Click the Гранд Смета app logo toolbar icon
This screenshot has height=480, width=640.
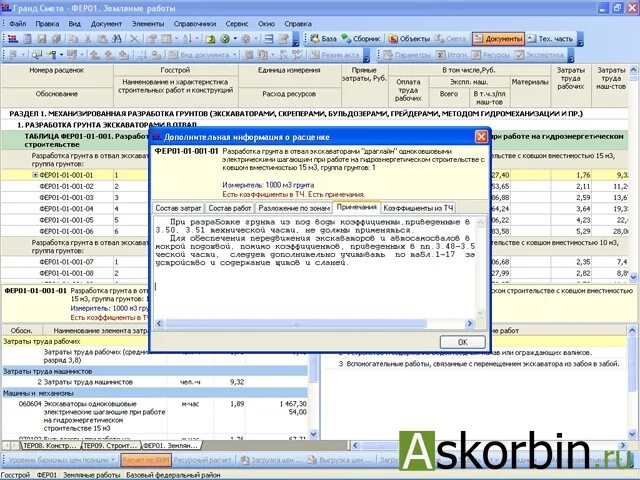click(x=13, y=39)
